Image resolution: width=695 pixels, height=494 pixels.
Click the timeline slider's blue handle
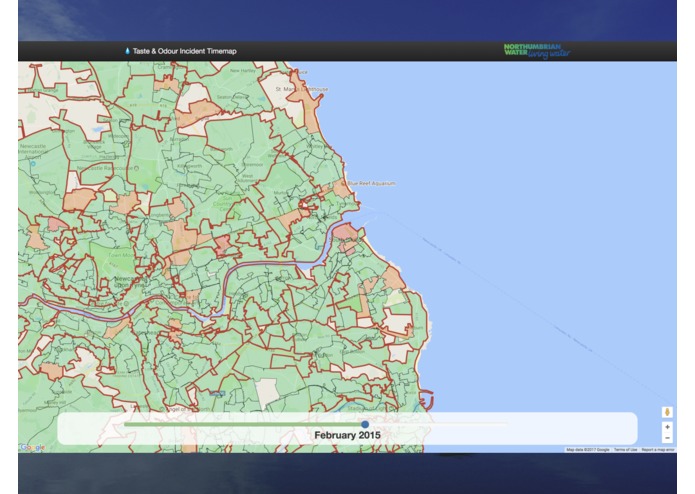(365, 424)
